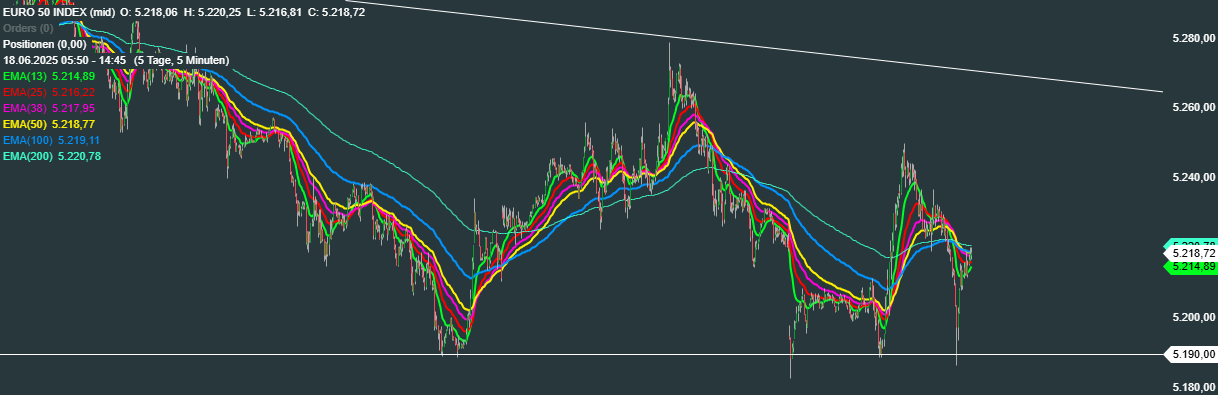Select the EMA(13) 5.214,89 legend entry
This screenshot has width=1218, height=395.
coord(49,76)
